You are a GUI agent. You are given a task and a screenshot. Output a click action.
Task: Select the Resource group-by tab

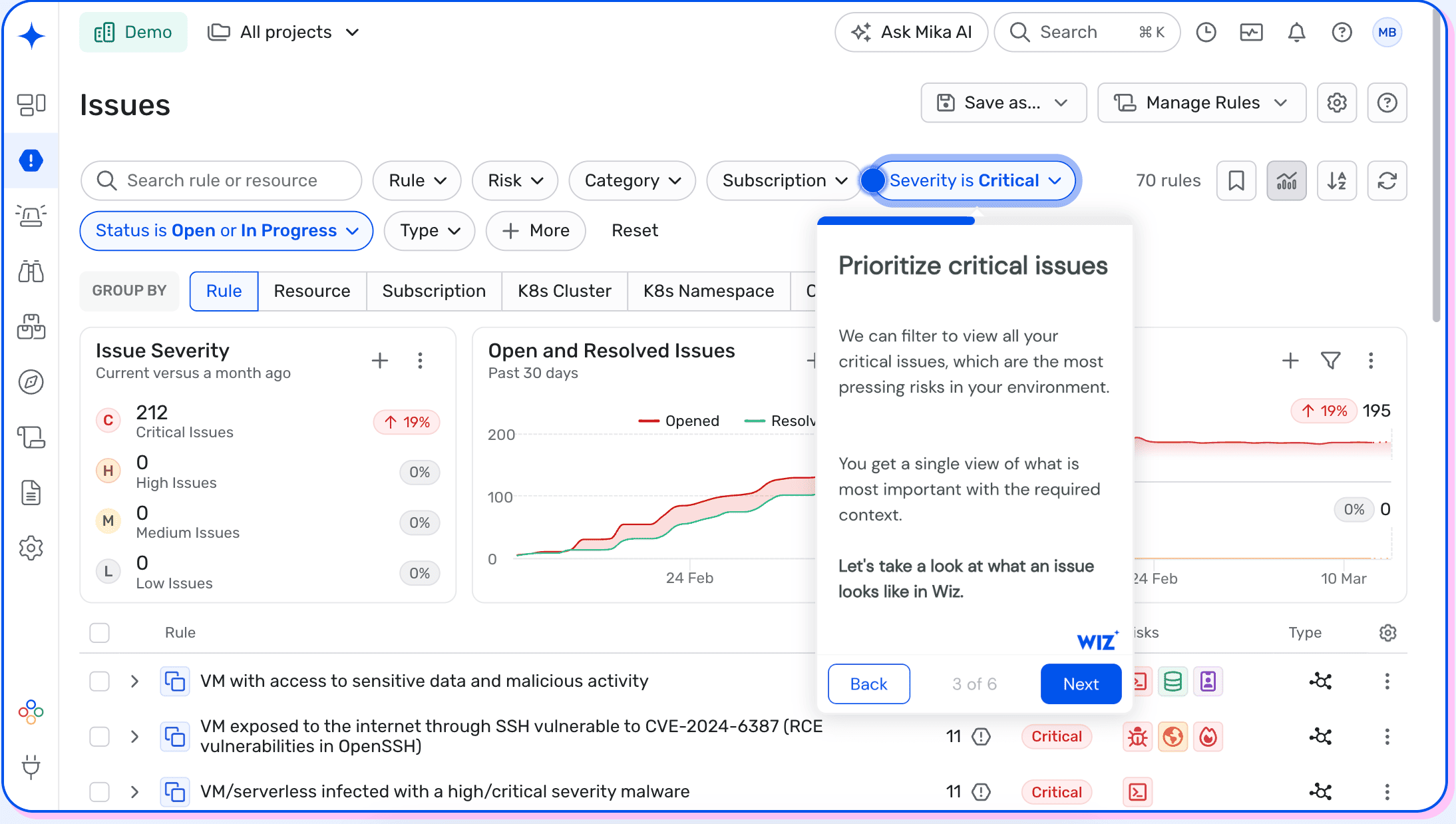click(x=311, y=291)
